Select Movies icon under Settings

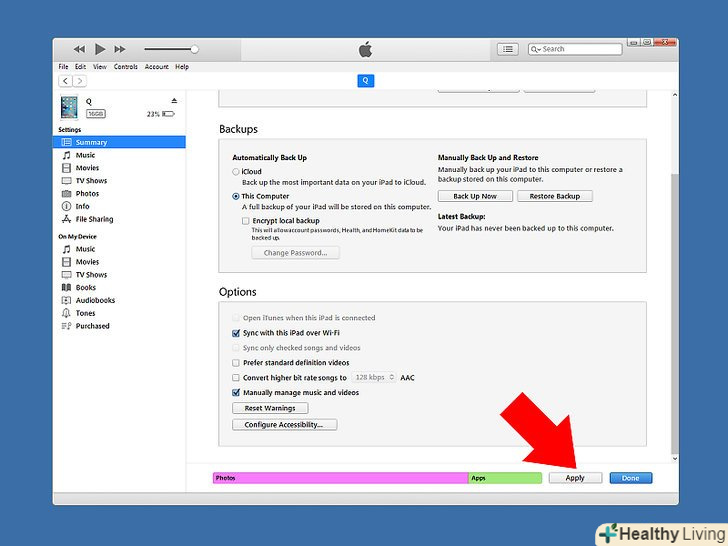(x=67, y=168)
